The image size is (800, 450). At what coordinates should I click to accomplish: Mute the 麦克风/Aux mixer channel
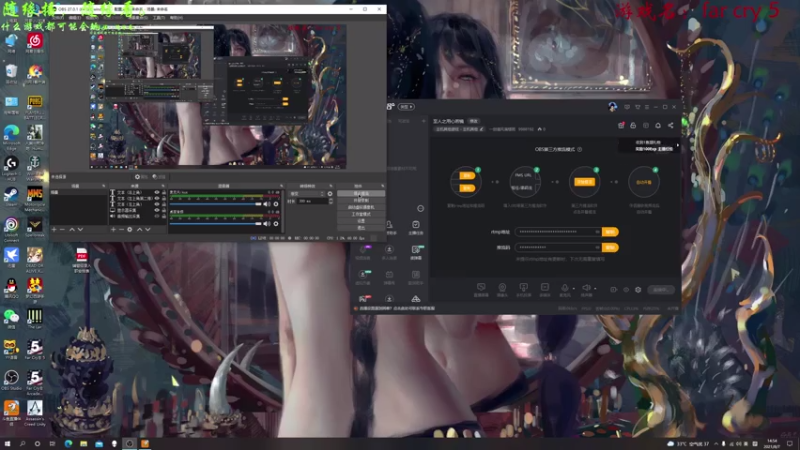pyautogui.click(x=266, y=204)
